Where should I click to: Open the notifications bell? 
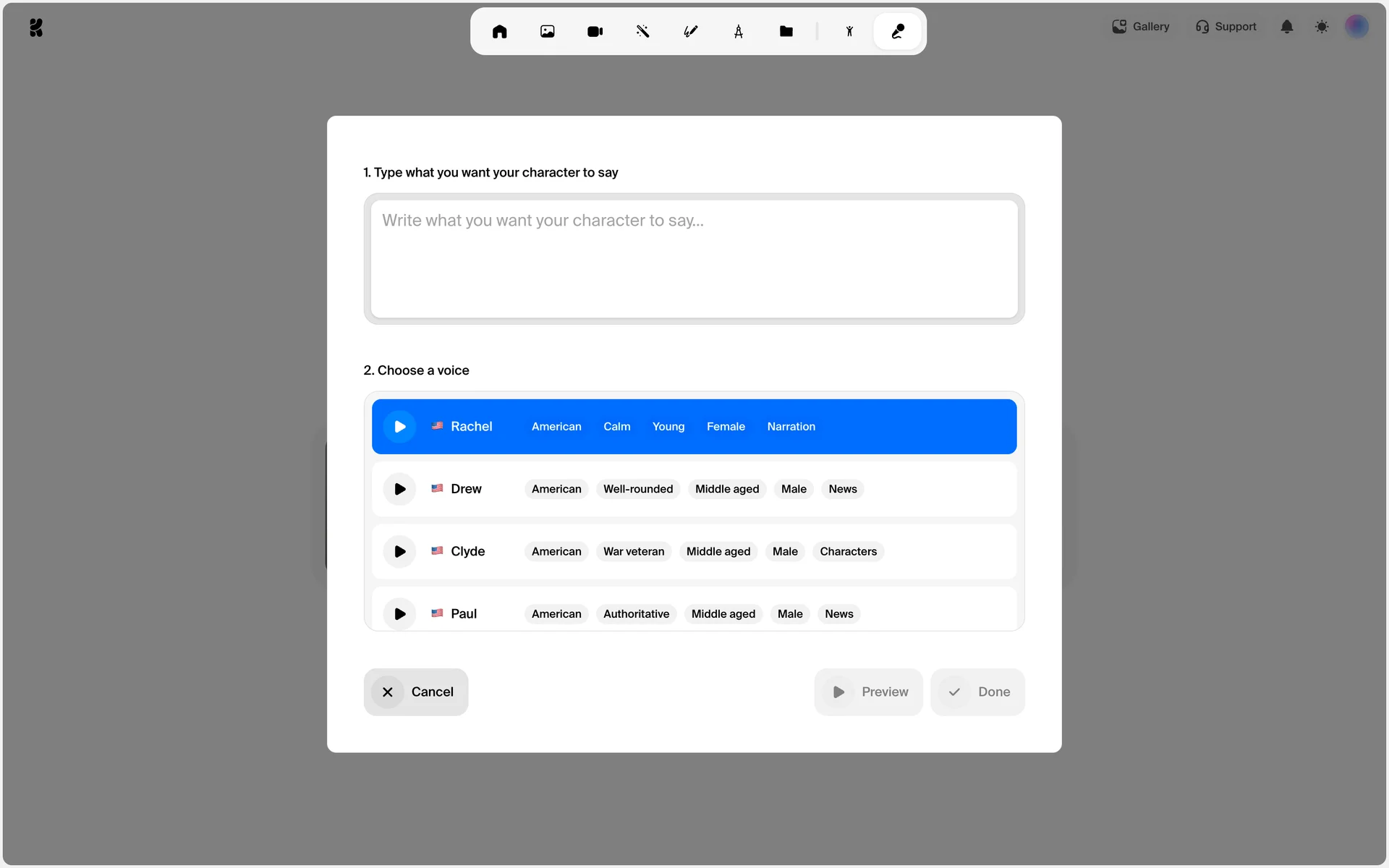click(x=1286, y=27)
